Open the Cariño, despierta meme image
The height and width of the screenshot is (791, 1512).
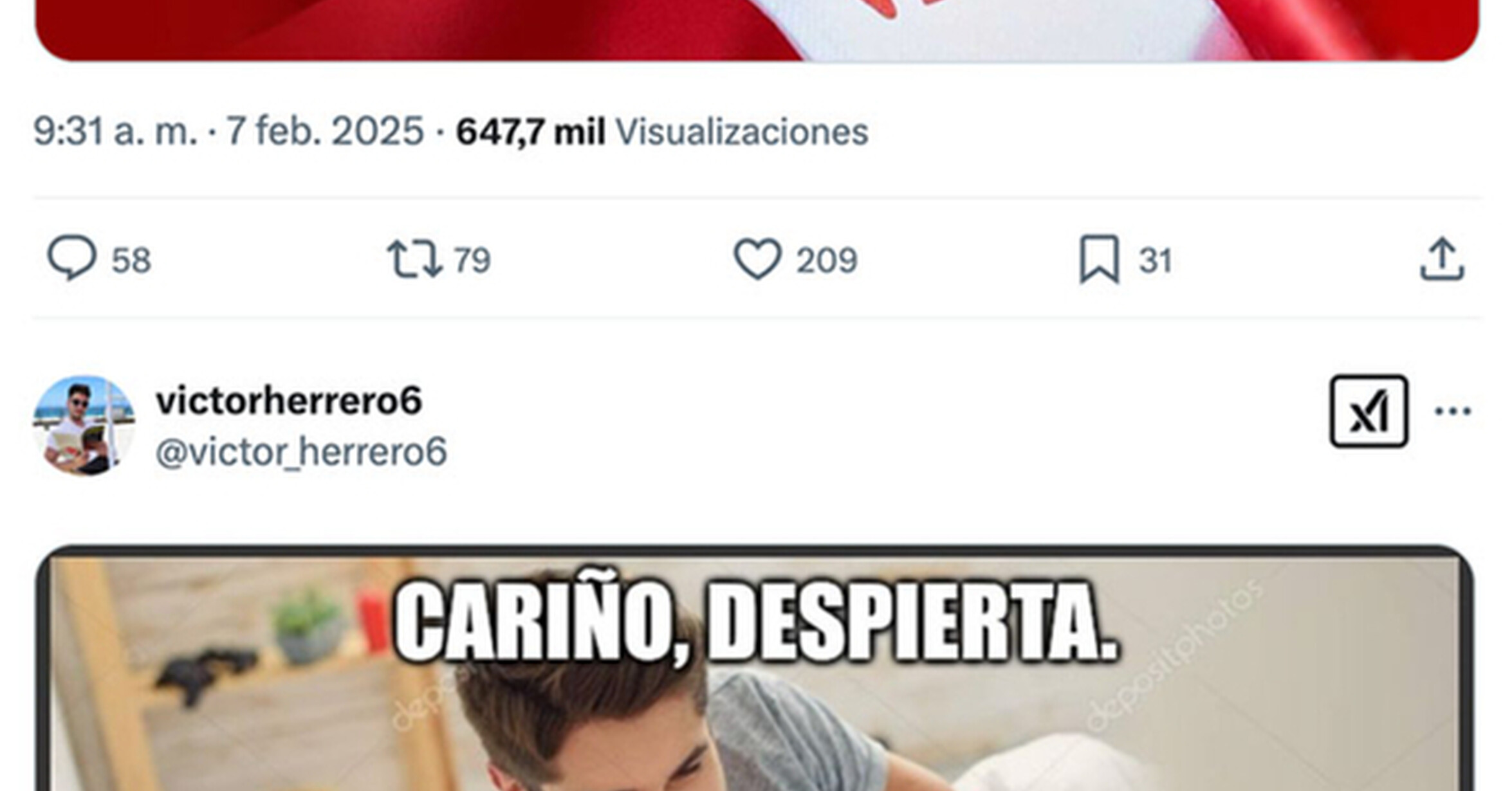755,669
